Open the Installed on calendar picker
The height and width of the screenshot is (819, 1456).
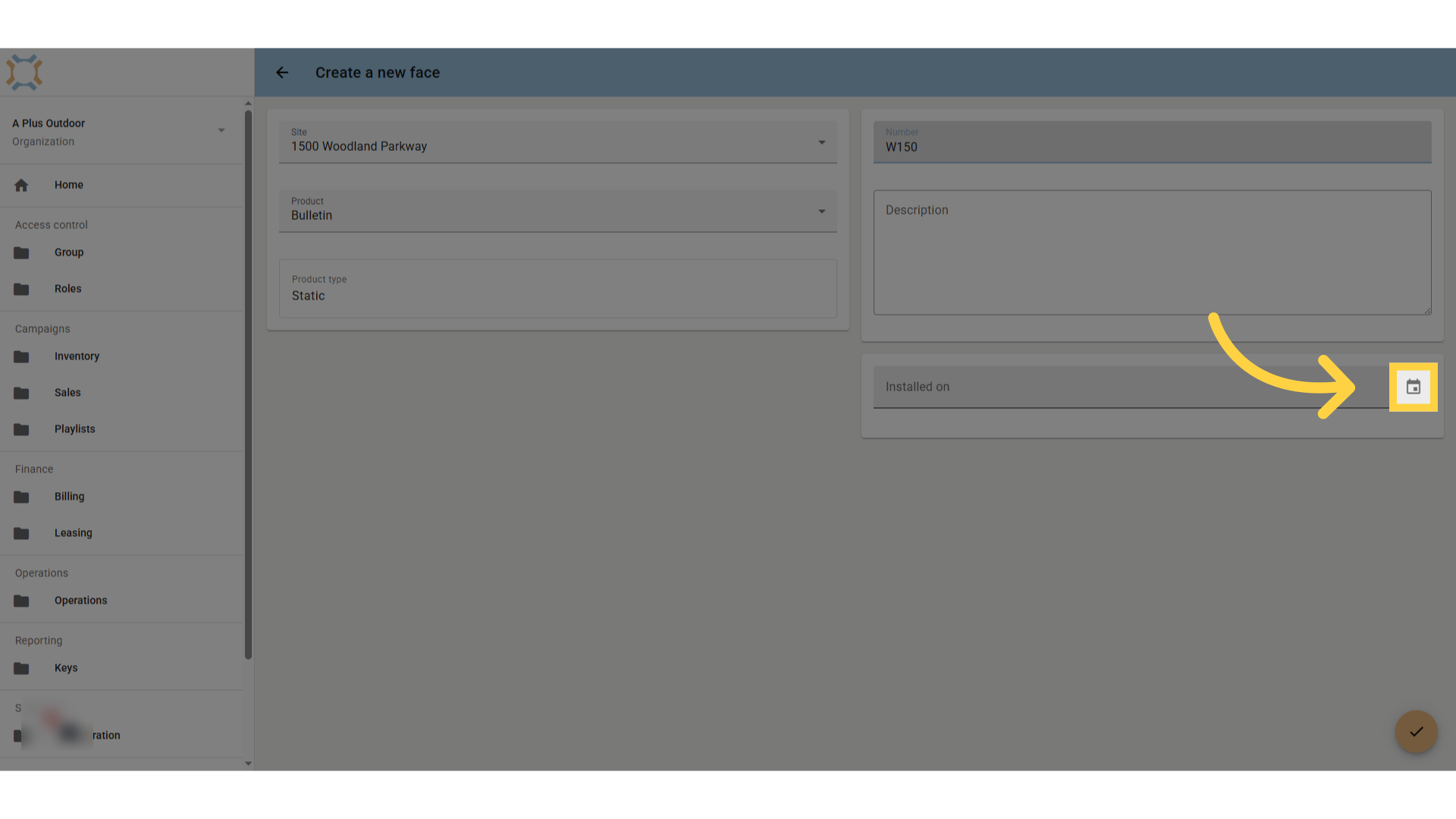[1413, 387]
